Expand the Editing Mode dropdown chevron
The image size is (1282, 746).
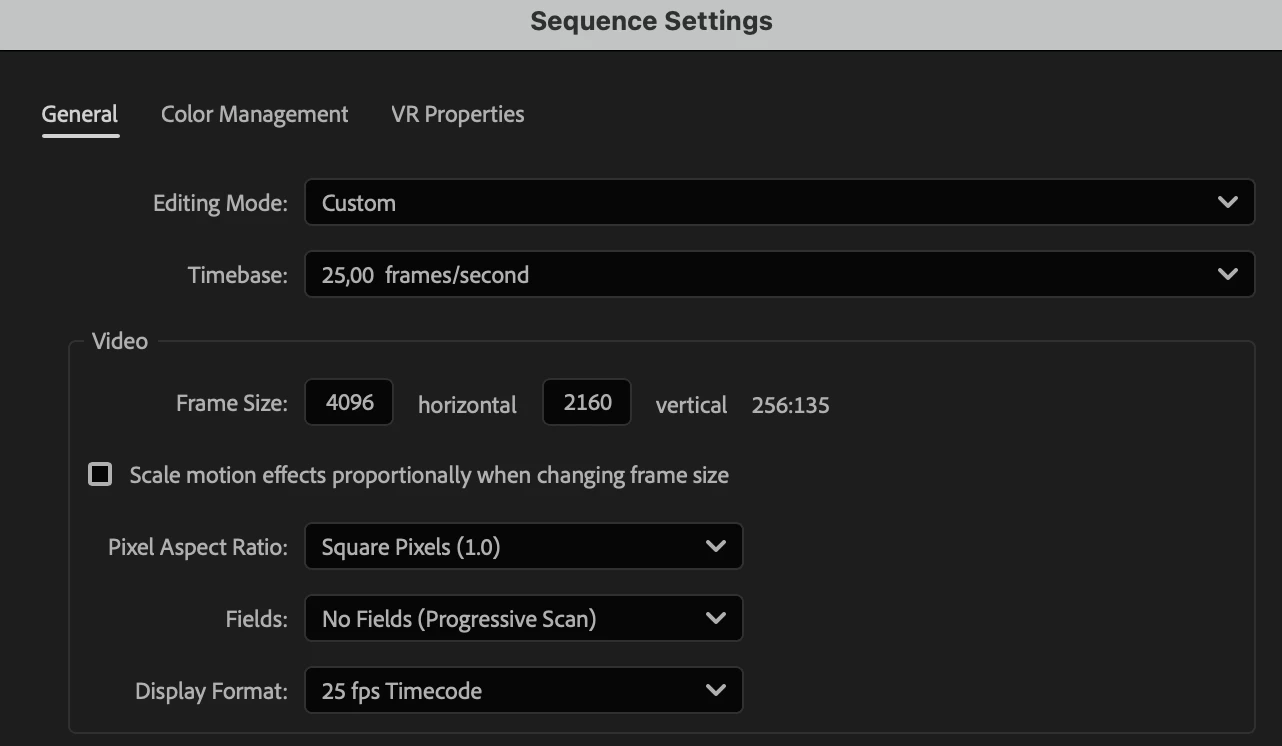[1227, 203]
